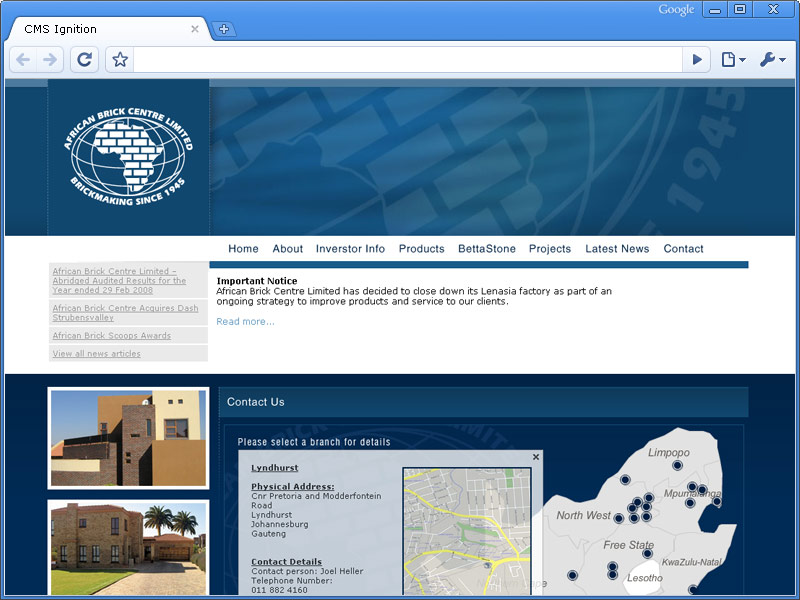Click the African Brick Centre logo
The image size is (800, 600).
(x=128, y=157)
